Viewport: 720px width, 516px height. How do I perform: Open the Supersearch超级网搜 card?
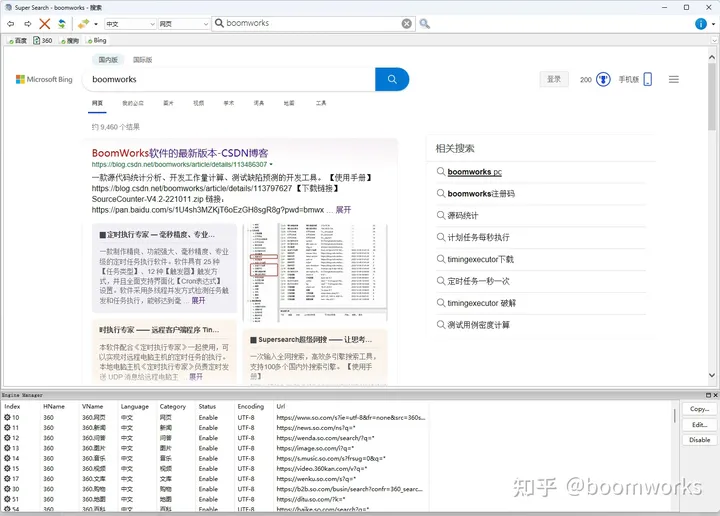coord(315,358)
